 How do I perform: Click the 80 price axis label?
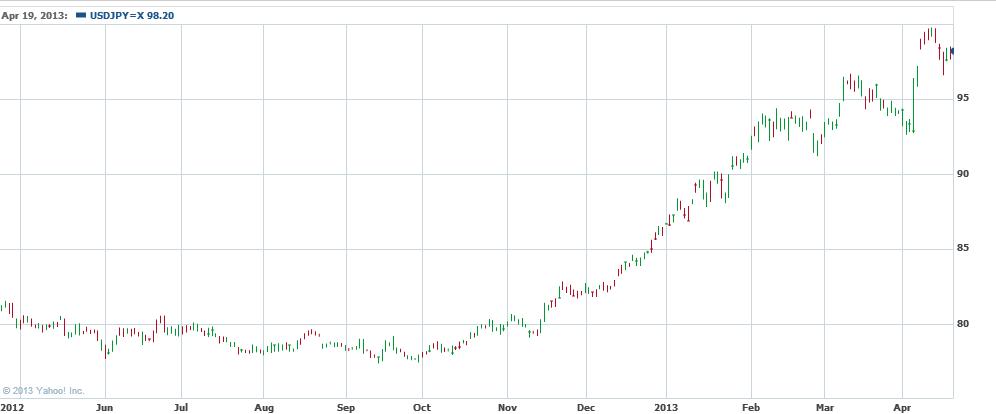point(964,323)
